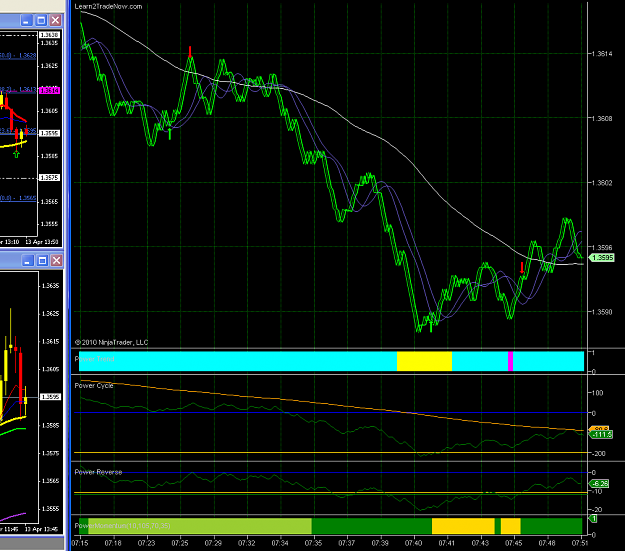Click the magenta 1.3614 price marker

[x=49, y=91]
